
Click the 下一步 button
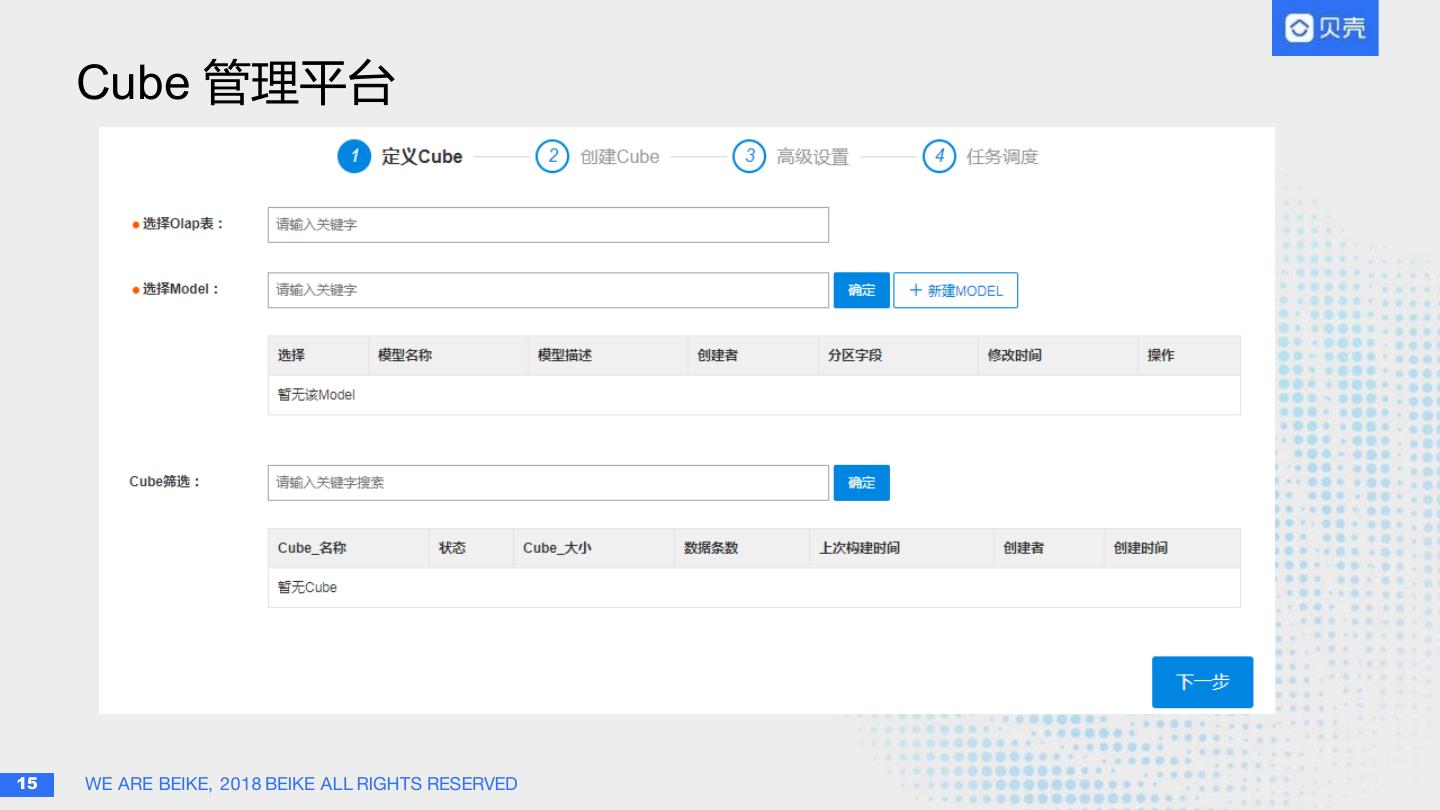[1202, 682]
